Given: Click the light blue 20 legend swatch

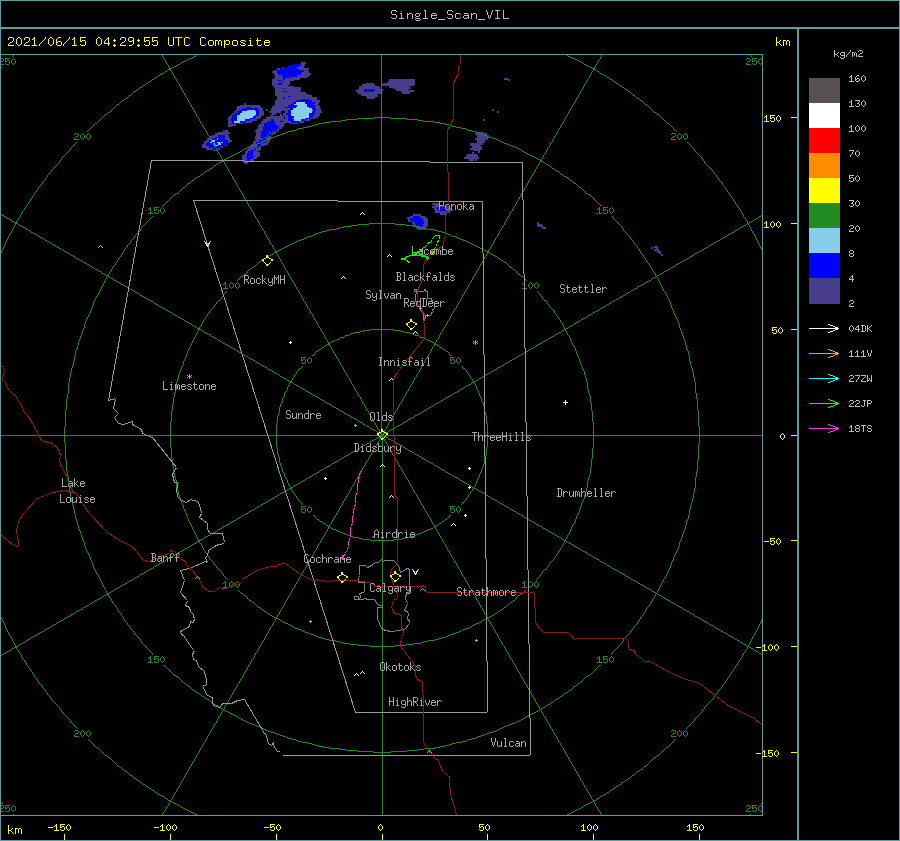Looking at the screenshot, I should coord(824,241).
